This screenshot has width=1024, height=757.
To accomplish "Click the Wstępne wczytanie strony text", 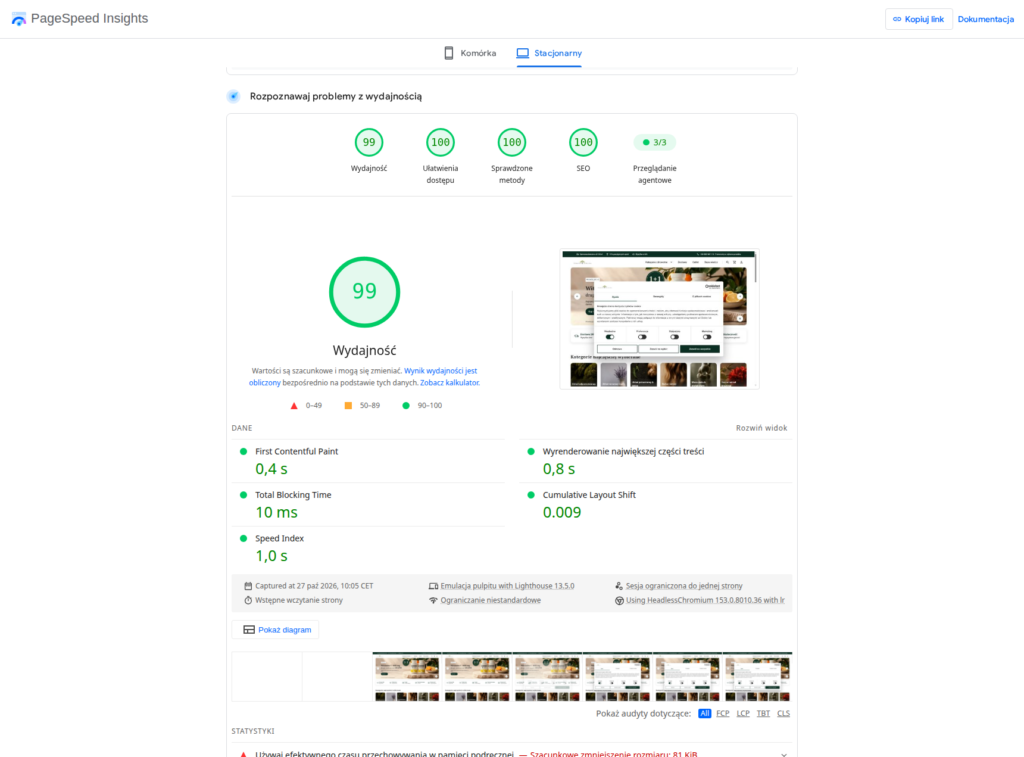I will coord(298,600).
